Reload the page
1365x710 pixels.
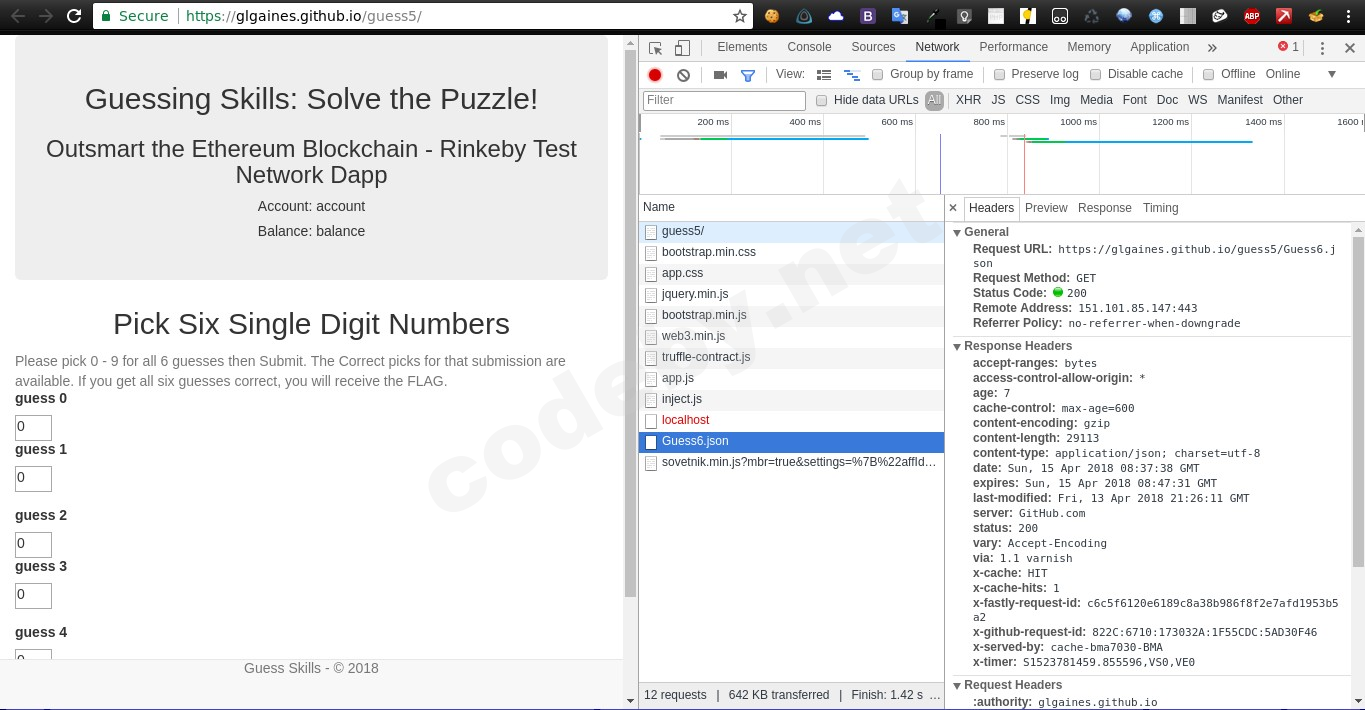click(x=74, y=16)
